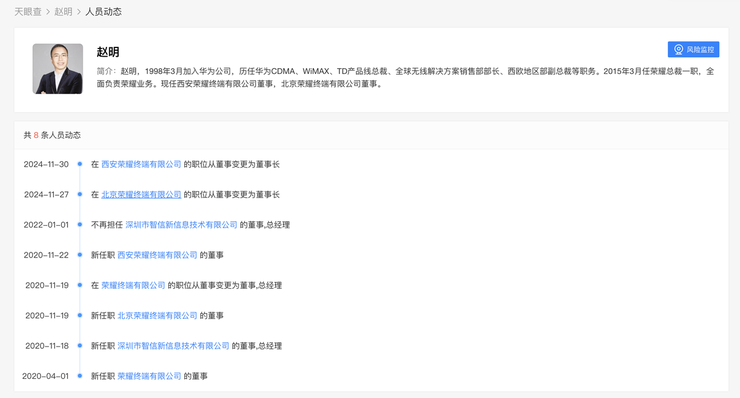The image size is (740, 398).
Task: Click timeline dot for 2024-11-30
Action: point(80,164)
